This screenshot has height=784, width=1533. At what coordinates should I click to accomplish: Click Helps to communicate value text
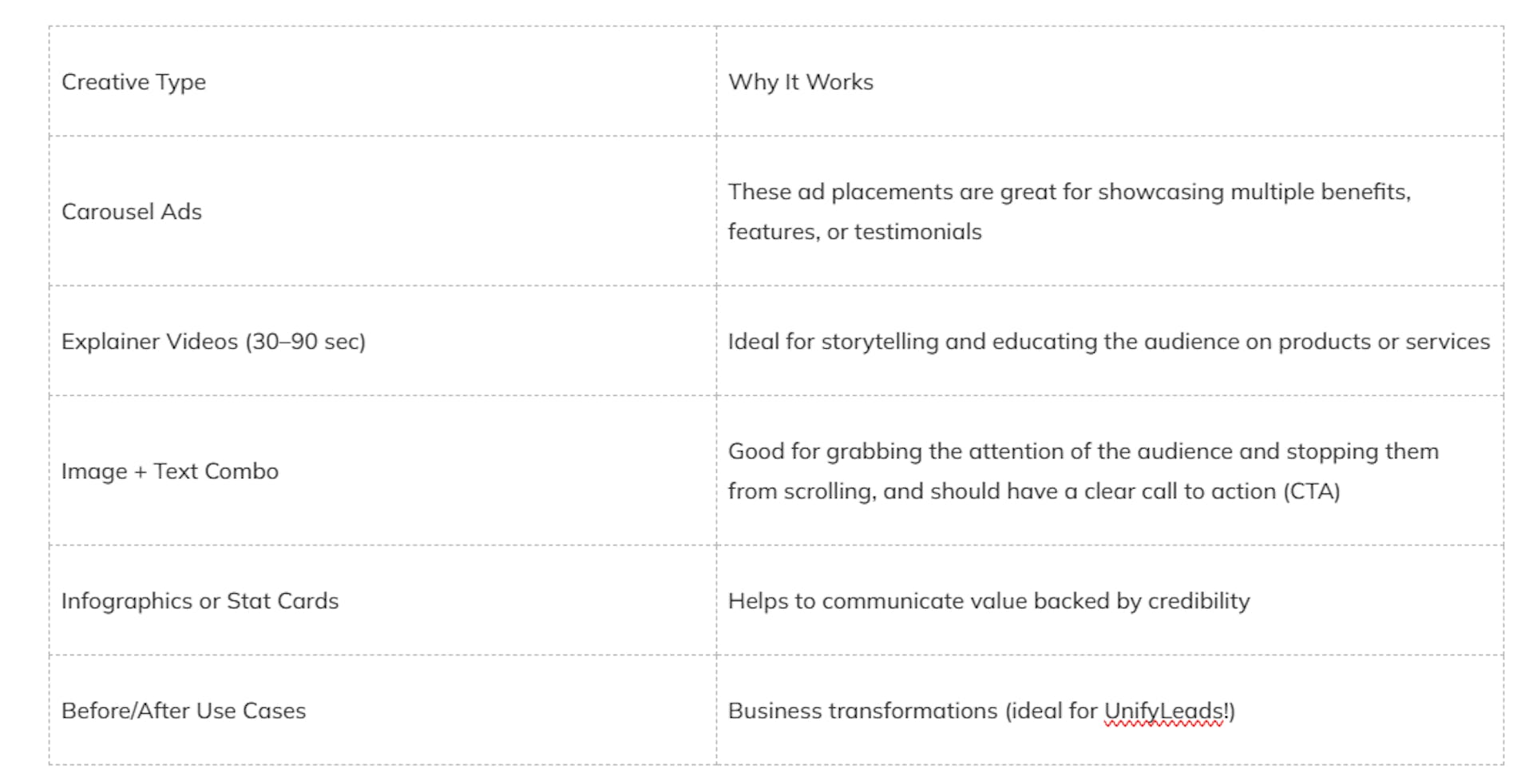[x=989, y=601]
